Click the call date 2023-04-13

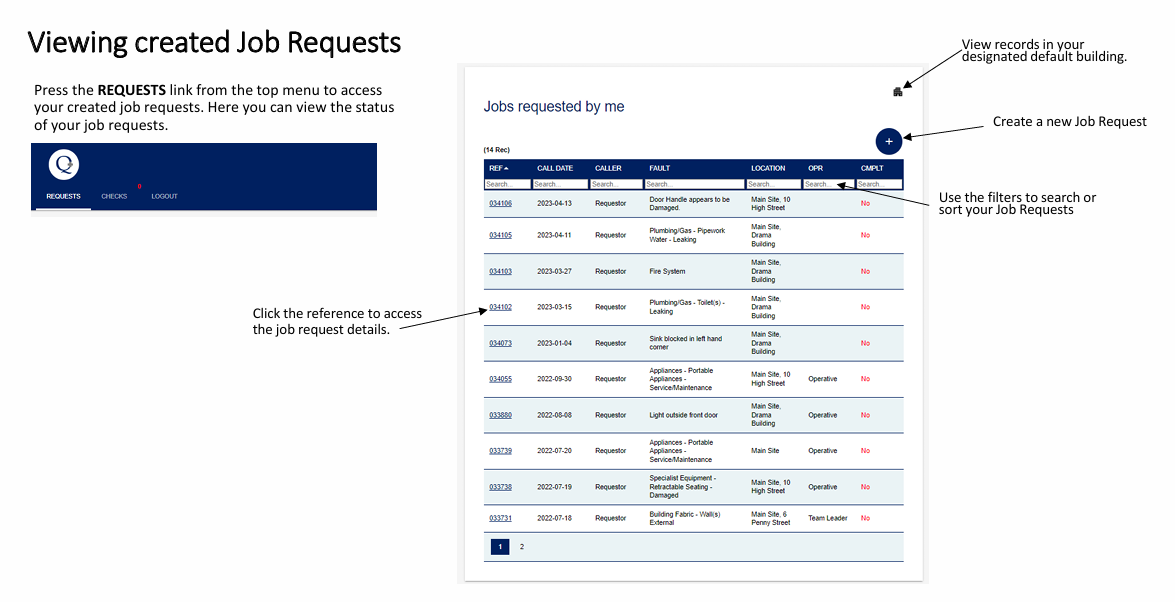[x=555, y=204]
